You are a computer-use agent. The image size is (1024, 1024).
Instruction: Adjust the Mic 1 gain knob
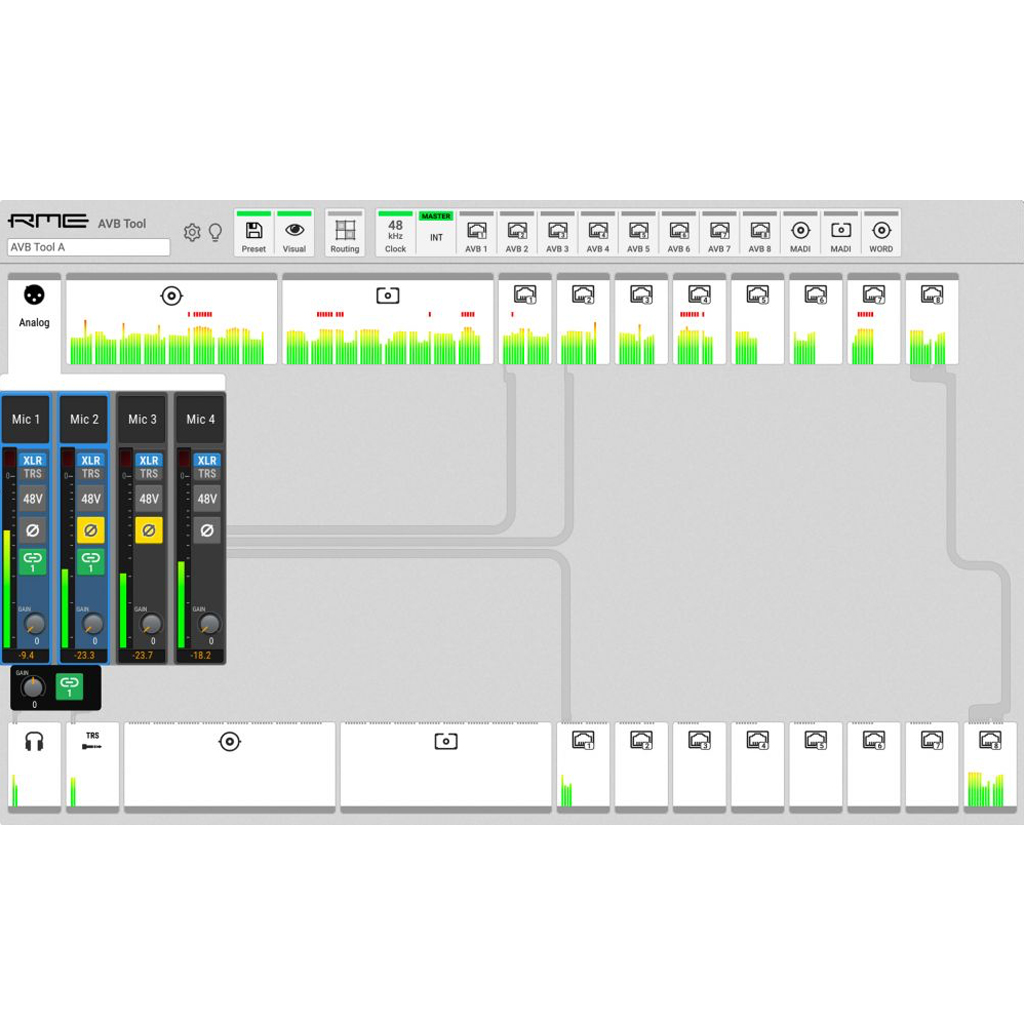[x=34, y=627]
